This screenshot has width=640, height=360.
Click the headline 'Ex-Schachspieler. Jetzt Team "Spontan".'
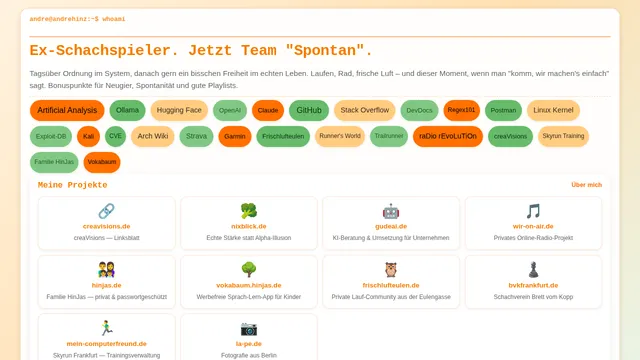(201, 51)
